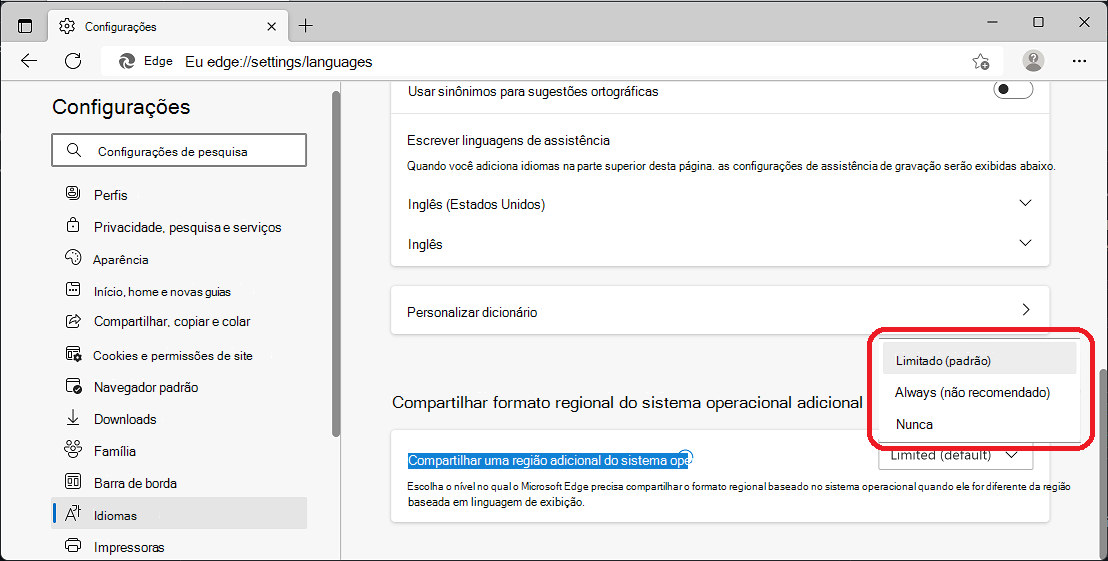1108x561 pixels.
Task: Click the Idiomas language icon
Action: click(x=73, y=514)
